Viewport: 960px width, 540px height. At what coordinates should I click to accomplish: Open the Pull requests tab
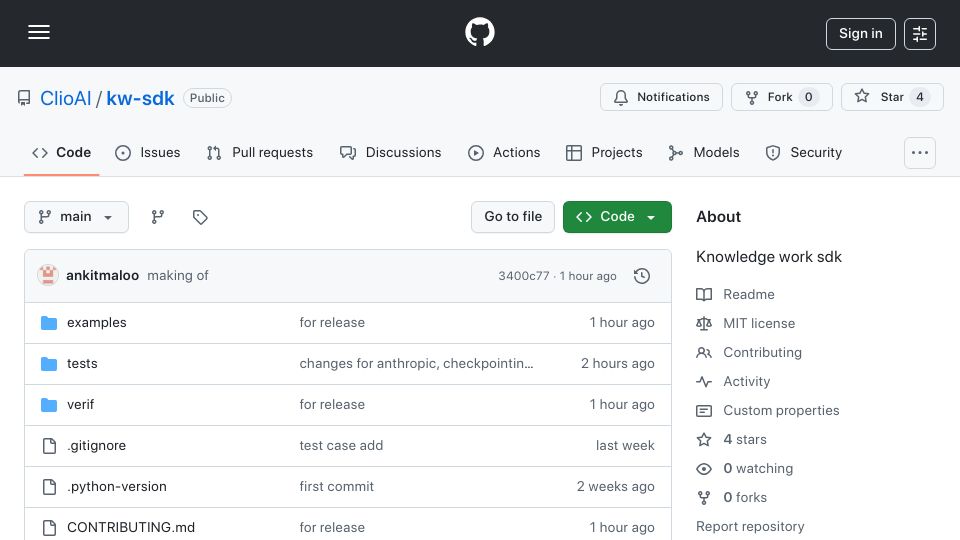[260, 152]
